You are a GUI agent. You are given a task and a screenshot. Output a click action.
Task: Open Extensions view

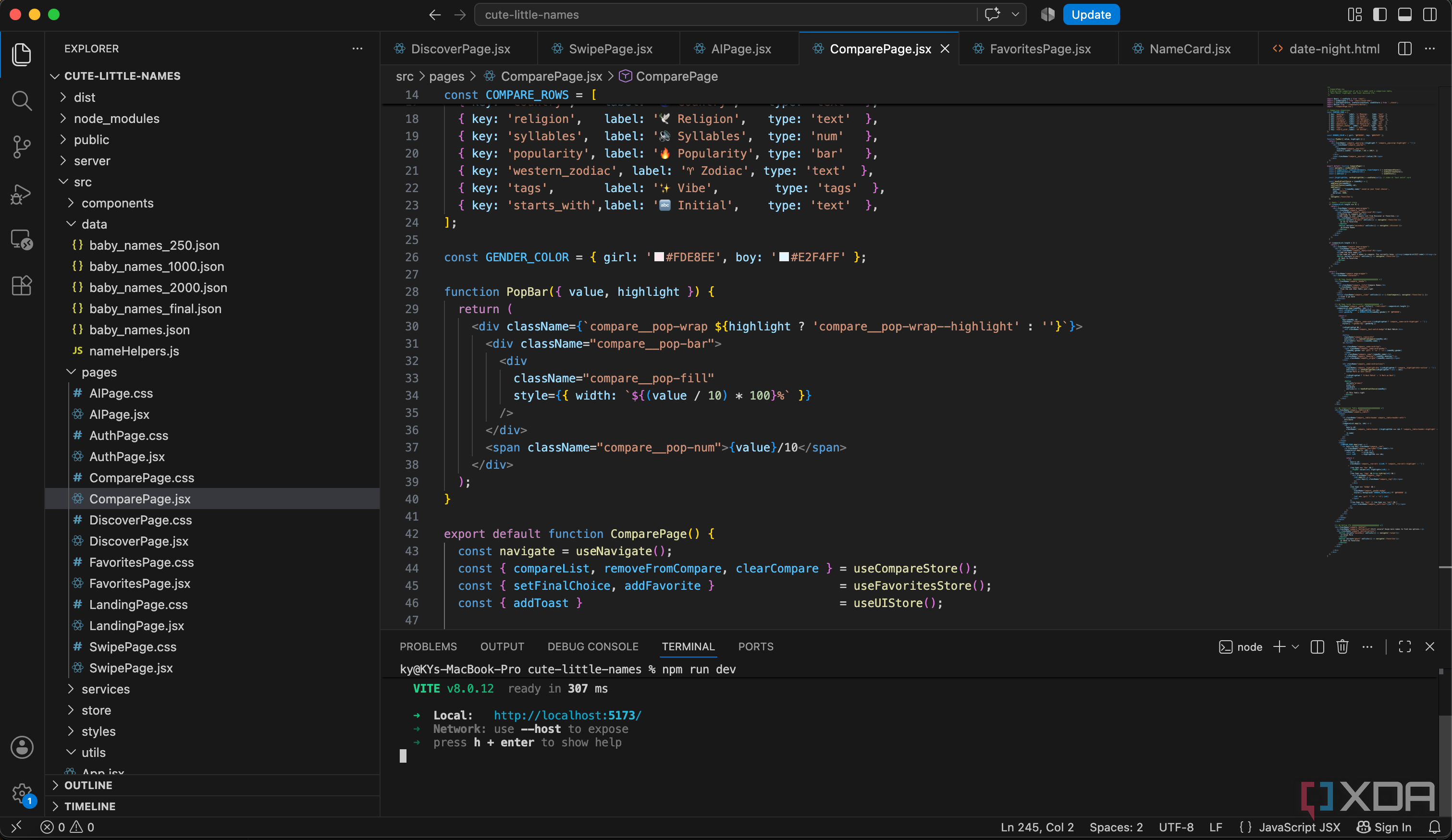pos(22,285)
